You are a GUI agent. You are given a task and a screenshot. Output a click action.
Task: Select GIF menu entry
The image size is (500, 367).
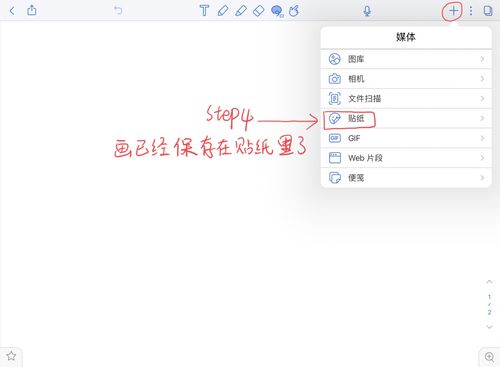pos(406,138)
